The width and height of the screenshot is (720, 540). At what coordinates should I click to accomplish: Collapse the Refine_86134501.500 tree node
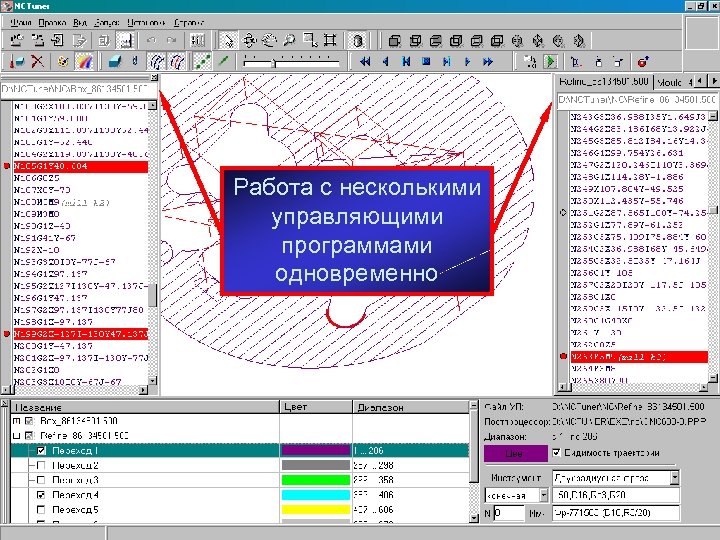[17, 435]
